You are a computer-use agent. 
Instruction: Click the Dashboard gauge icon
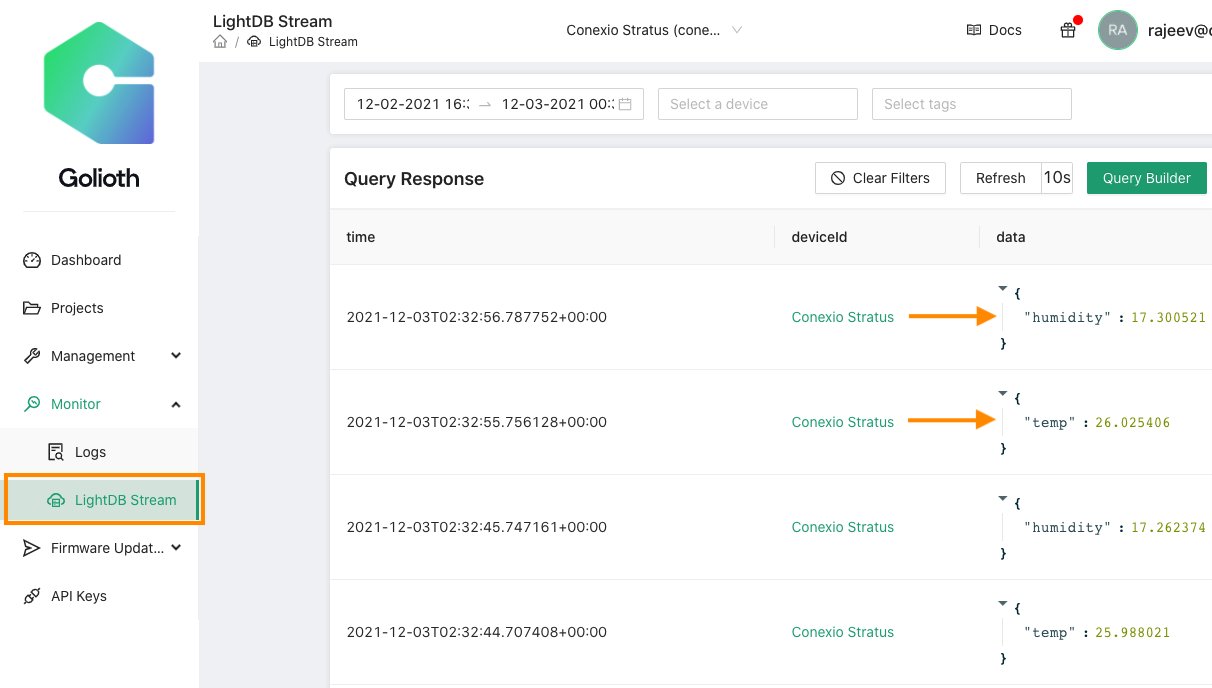click(x=32, y=260)
